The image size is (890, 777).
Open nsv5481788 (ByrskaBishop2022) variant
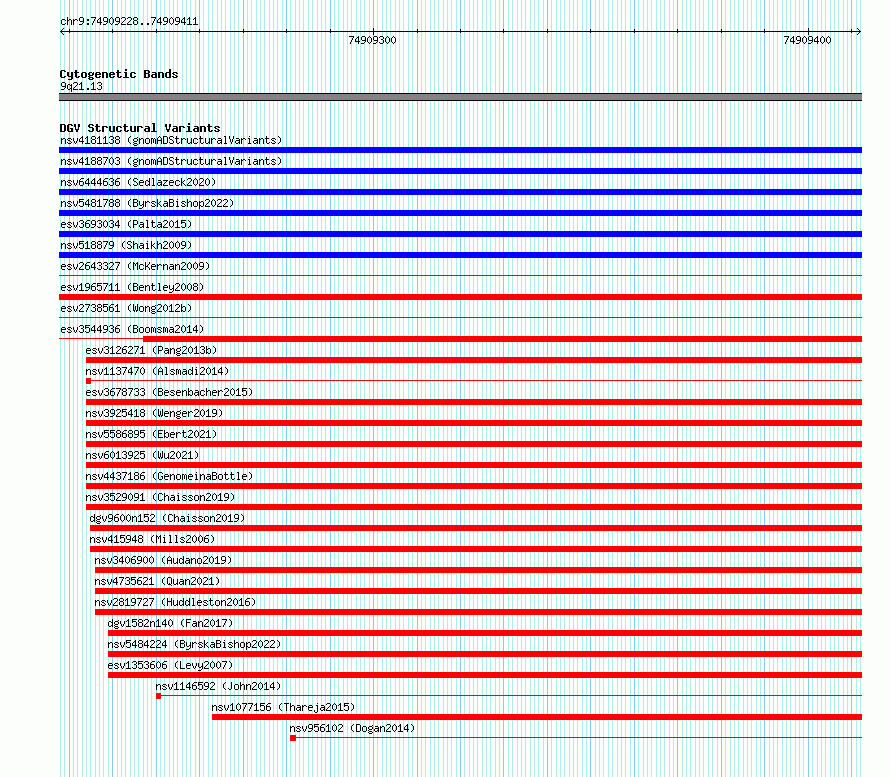point(147,203)
